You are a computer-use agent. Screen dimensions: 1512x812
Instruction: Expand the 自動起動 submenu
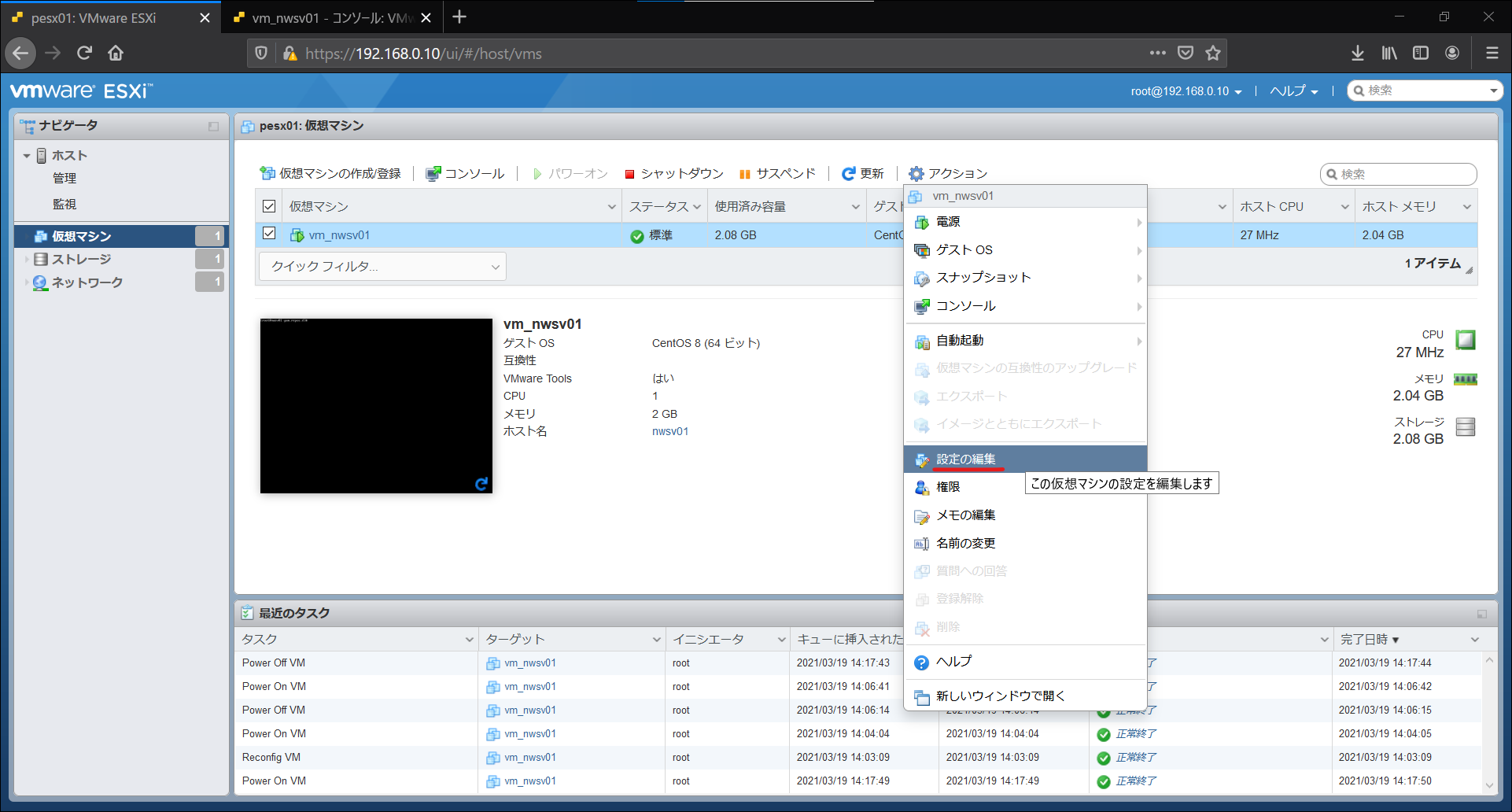pyautogui.click(x=1026, y=341)
